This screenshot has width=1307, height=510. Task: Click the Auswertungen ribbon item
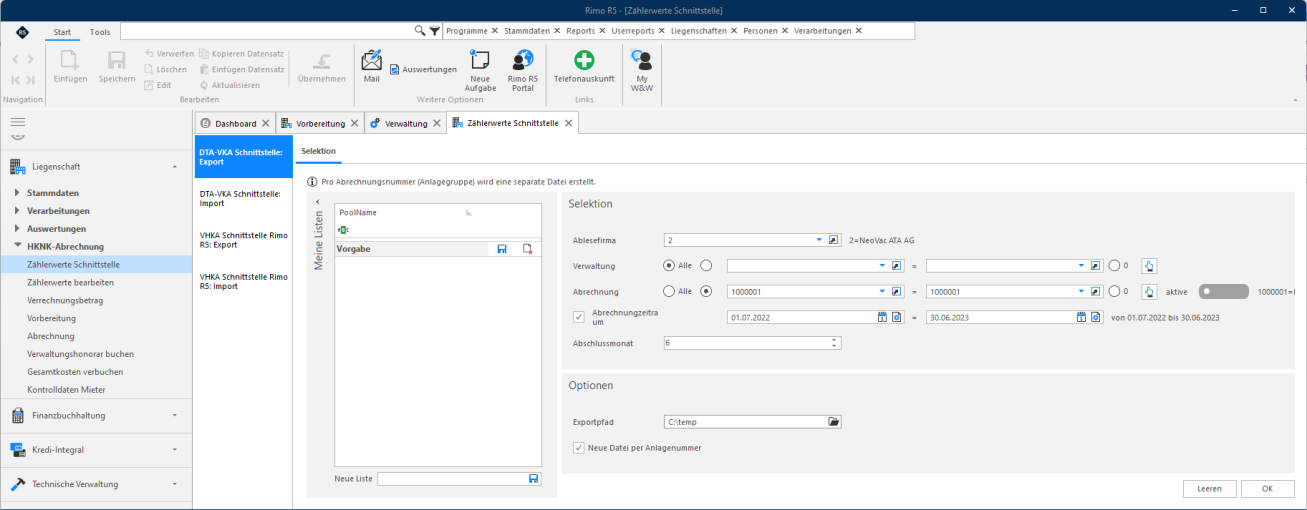[x=423, y=70]
